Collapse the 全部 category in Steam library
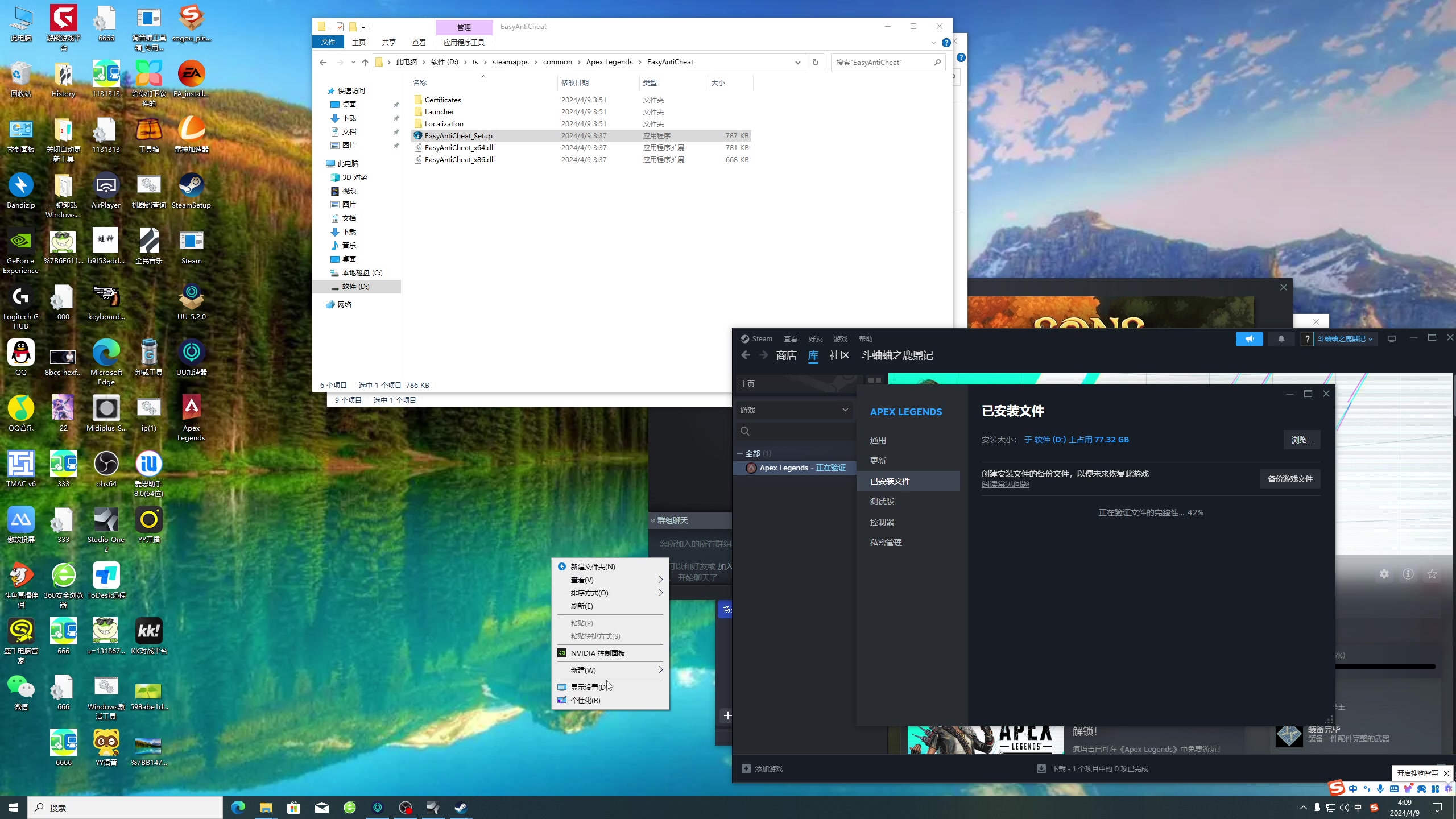 point(740,454)
